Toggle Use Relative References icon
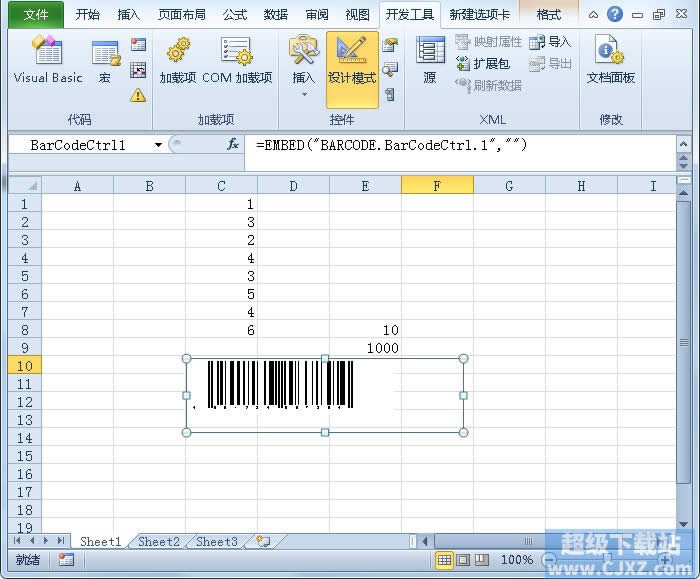This screenshot has width=700, height=579. click(138, 70)
